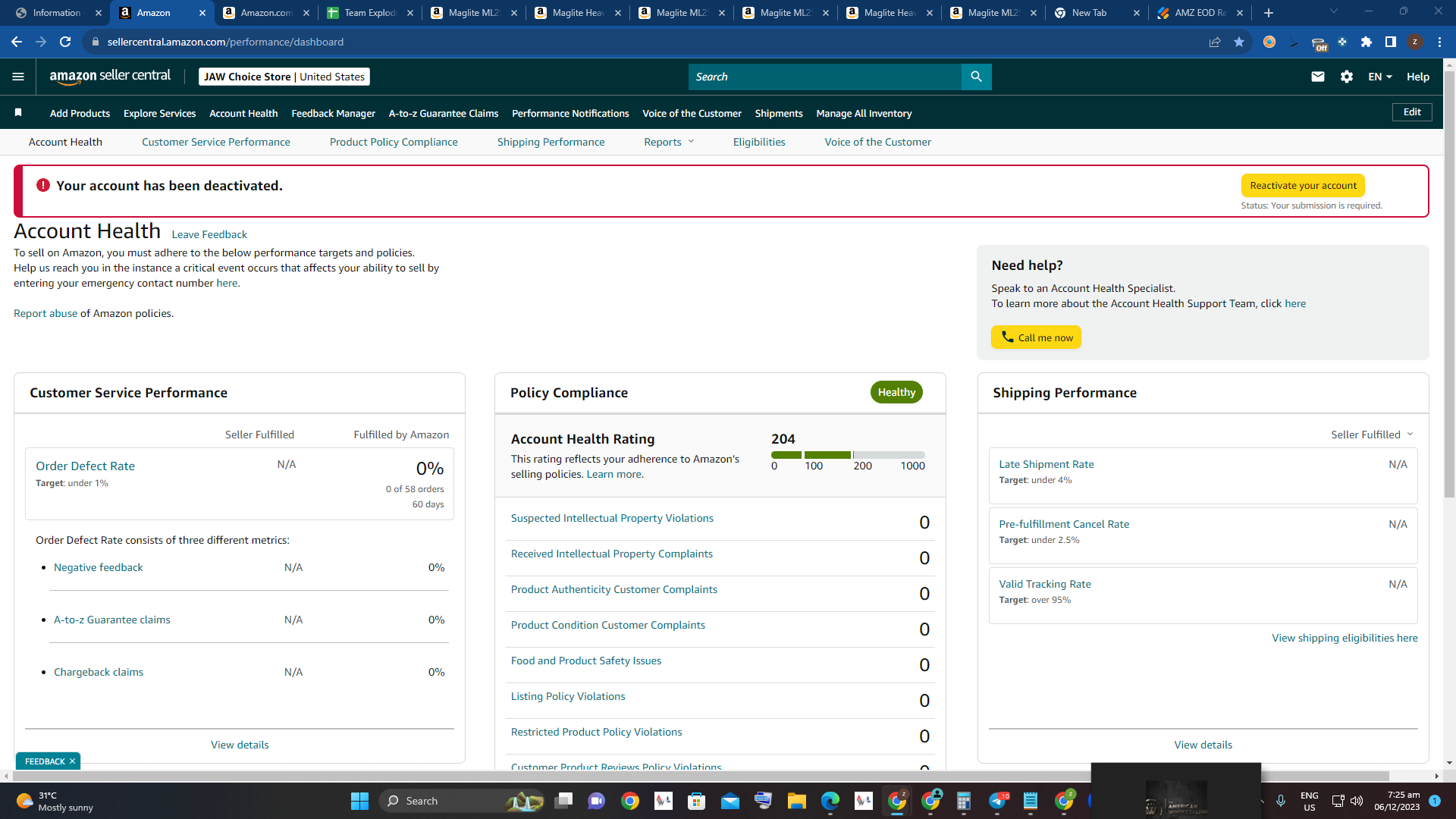
Task: Open the Negative feedback metric link
Action: [99, 567]
